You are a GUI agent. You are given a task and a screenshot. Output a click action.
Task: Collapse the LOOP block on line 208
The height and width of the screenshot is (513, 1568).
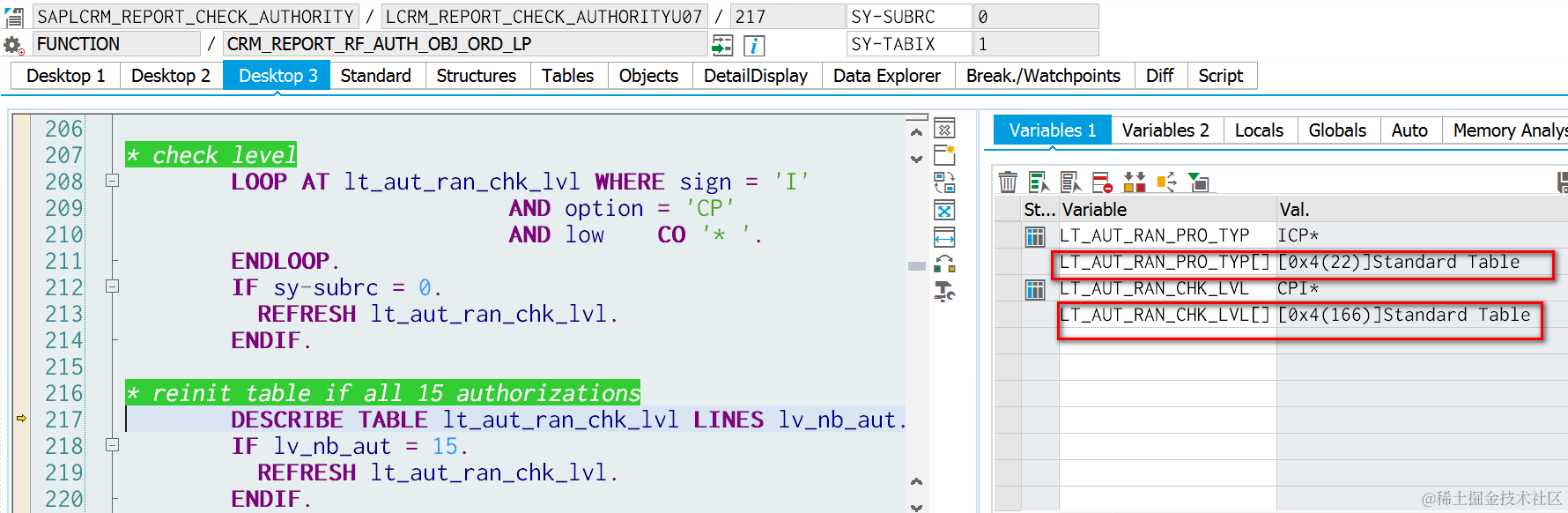tap(112, 181)
